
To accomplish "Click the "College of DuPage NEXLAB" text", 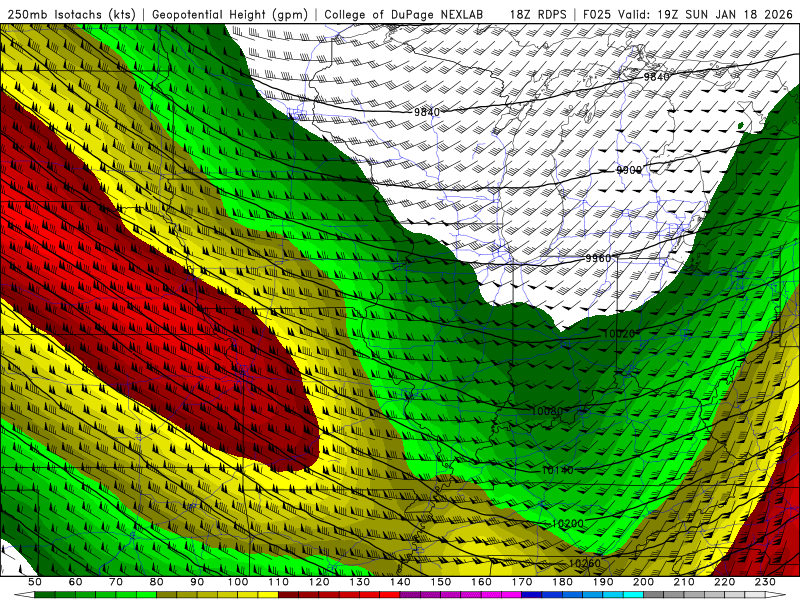I will point(404,14).
